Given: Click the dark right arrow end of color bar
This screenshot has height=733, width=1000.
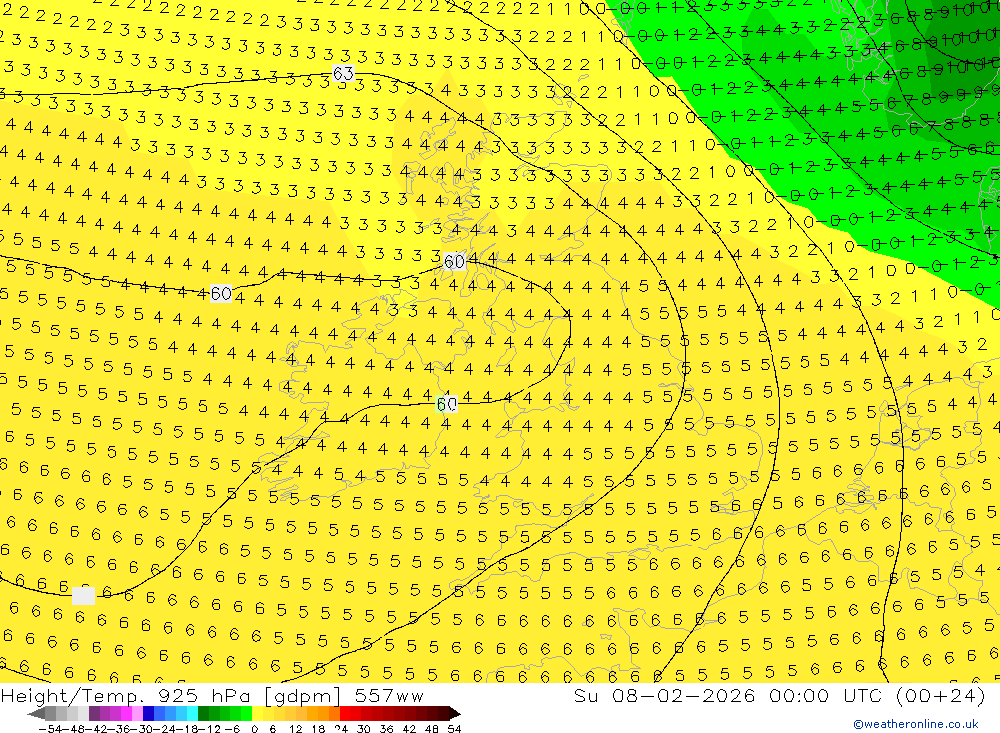Looking at the screenshot, I should click(455, 713).
